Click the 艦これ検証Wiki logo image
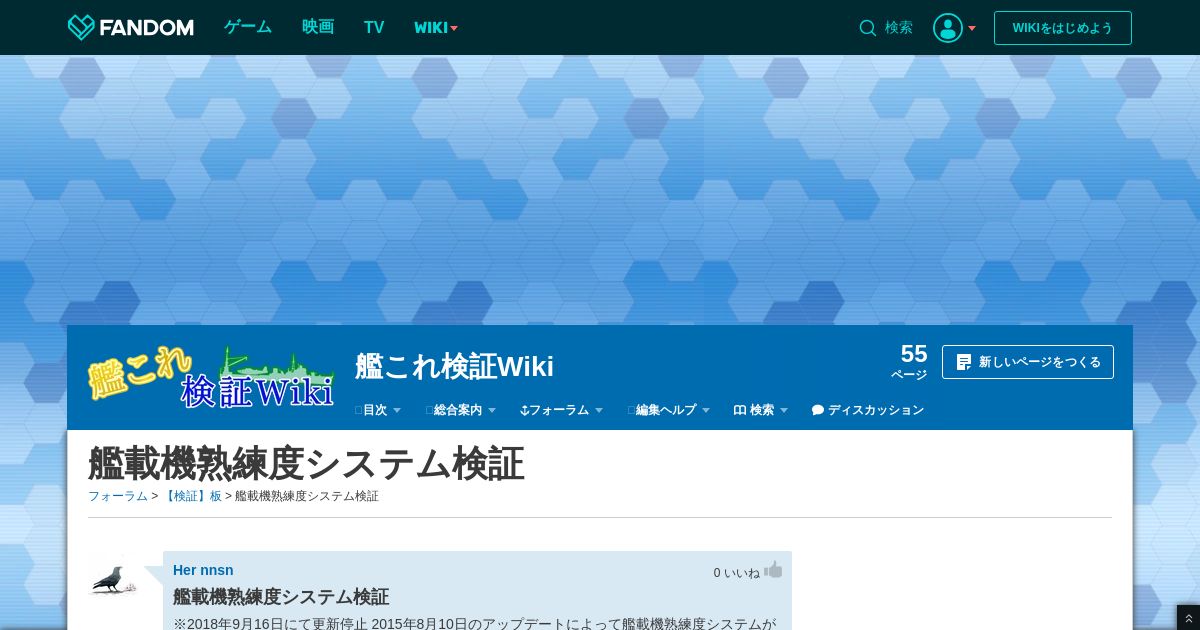1200x630 pixels. tap(211, 378)
